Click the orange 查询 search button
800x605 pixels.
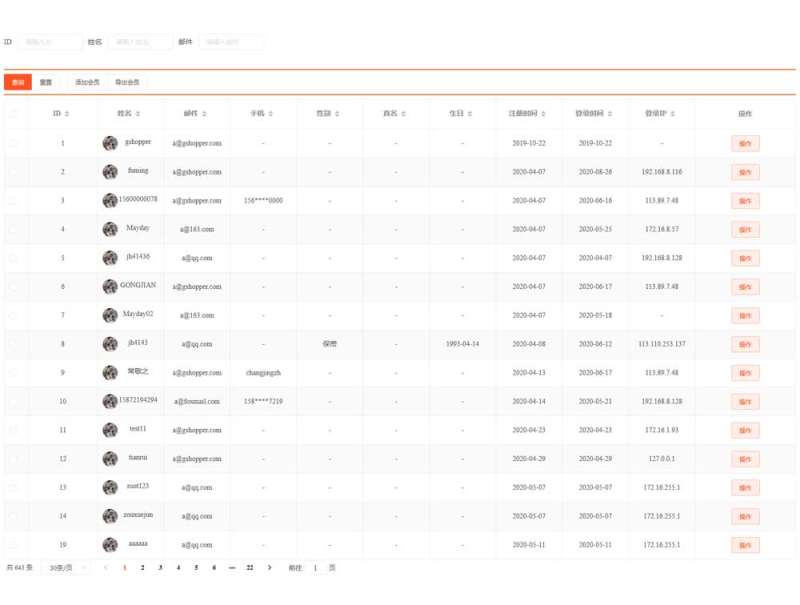tap(18, 82)
